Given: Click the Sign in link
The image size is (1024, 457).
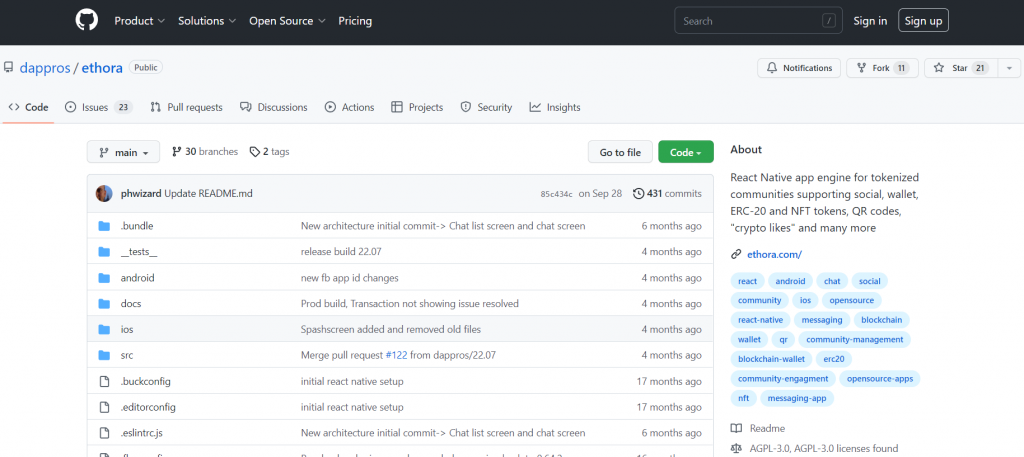Looking at the screenshot, I should pos(870,21).
